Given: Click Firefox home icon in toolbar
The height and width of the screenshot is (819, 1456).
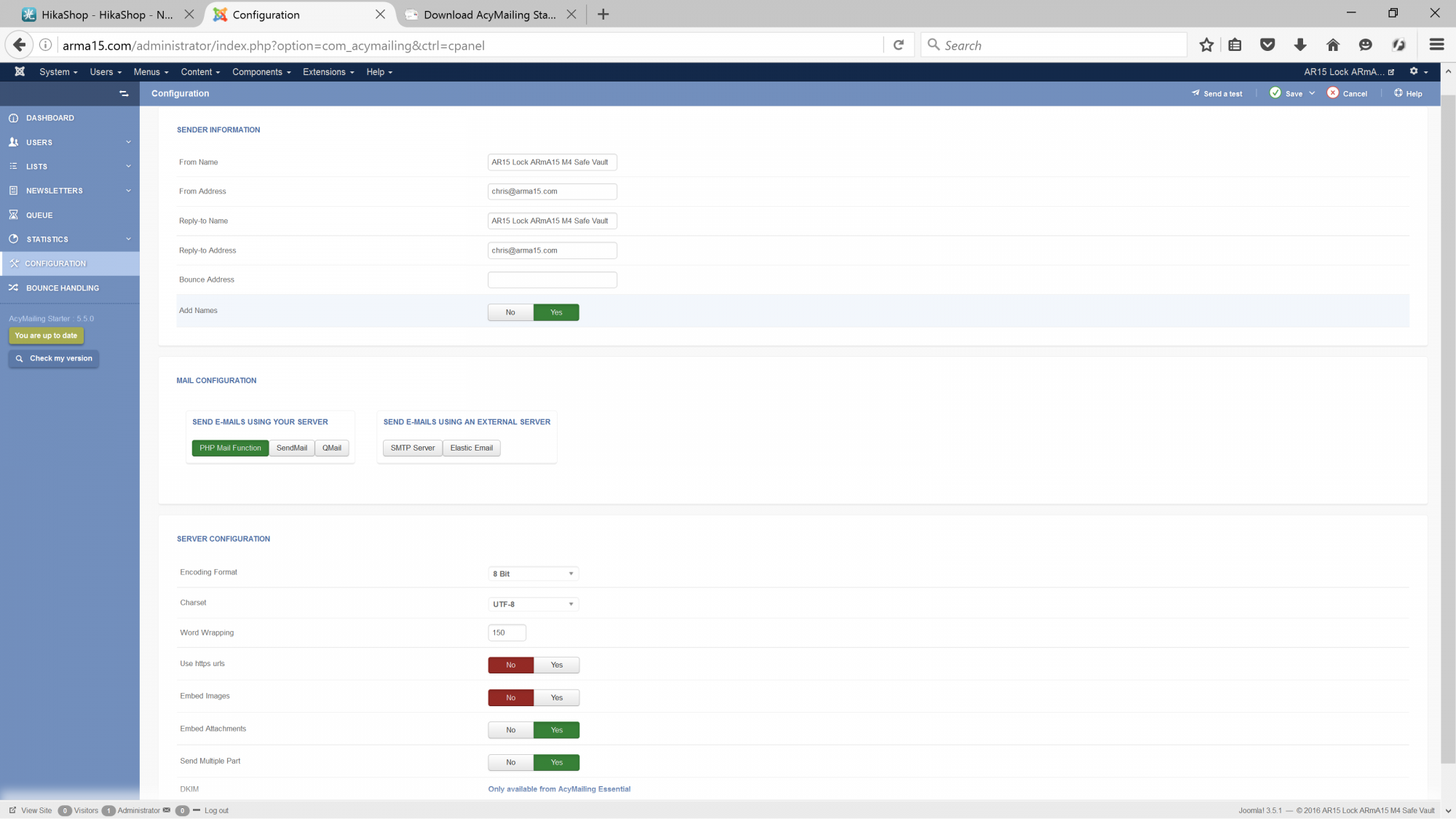Looking at the screenshot, I should [1333, 45].
